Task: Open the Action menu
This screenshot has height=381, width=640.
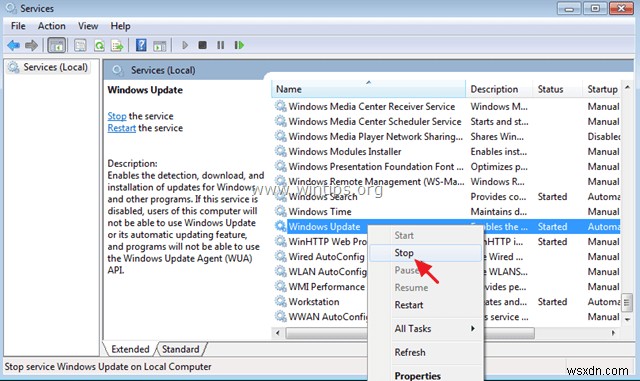Action: tap(51, 26)
